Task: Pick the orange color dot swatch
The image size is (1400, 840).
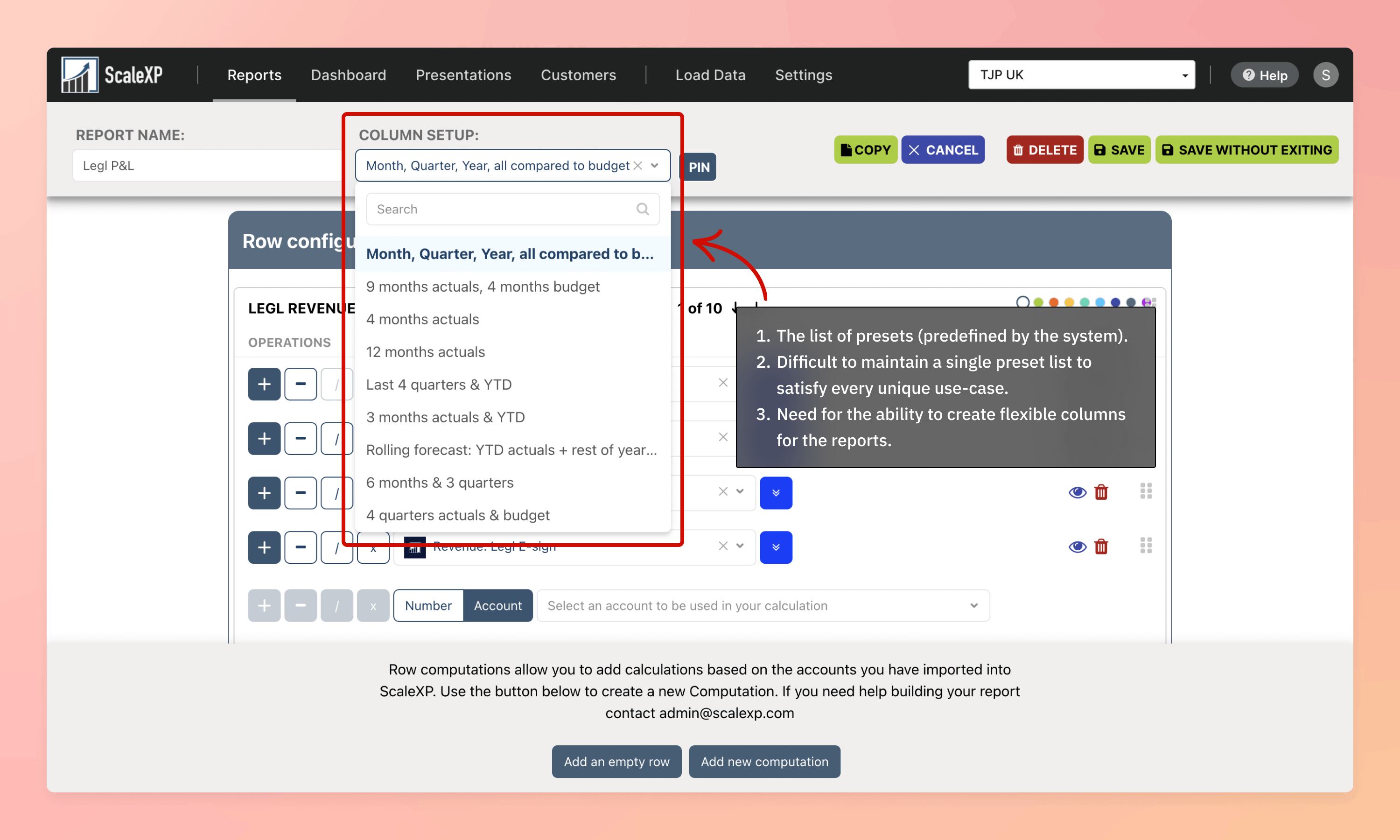Action: (1053, 302)
